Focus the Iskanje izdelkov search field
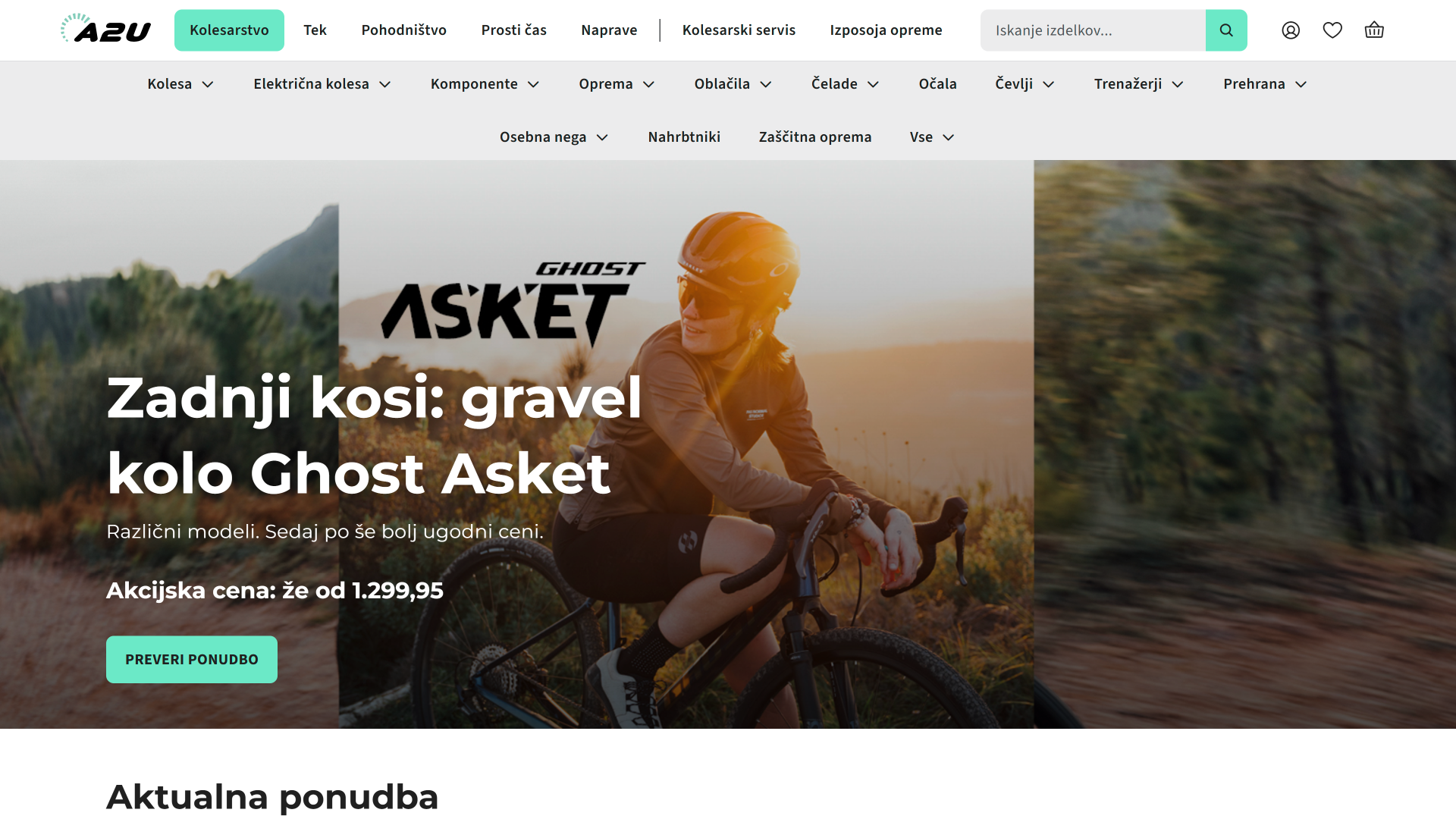Image resolution: width=1456 pixels, height=819 pixels. [1093, 30]
